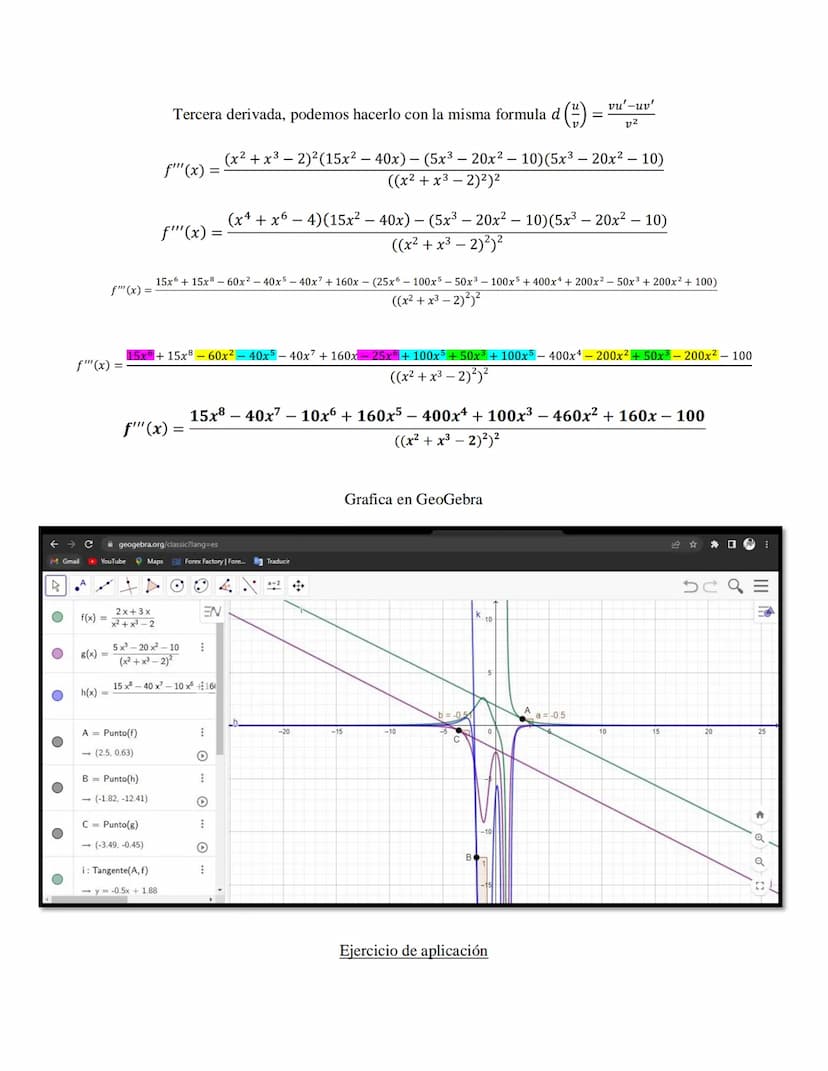Zoom out of the graphics view
This screenshot has height=1071, width=828.
[760, 862]
